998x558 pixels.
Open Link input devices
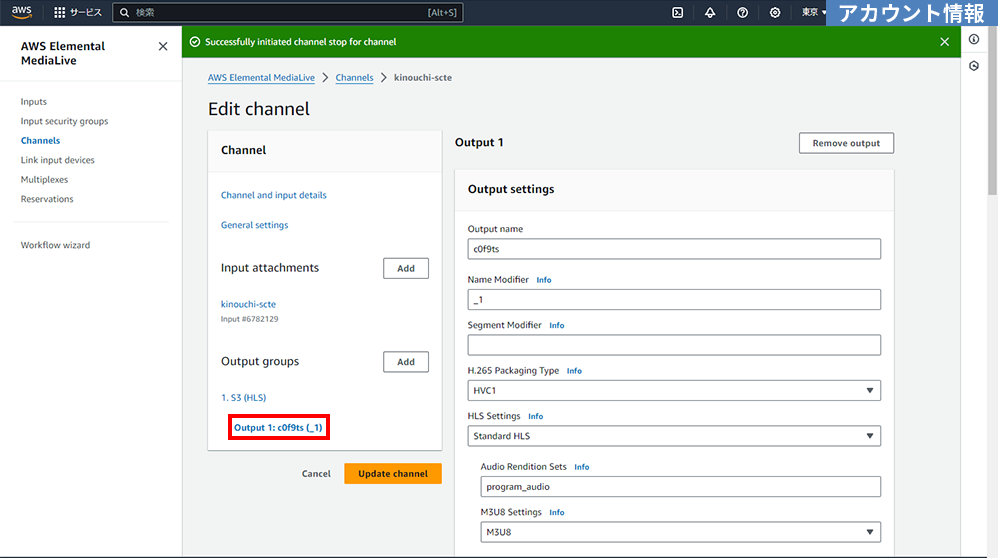[57, 160]
